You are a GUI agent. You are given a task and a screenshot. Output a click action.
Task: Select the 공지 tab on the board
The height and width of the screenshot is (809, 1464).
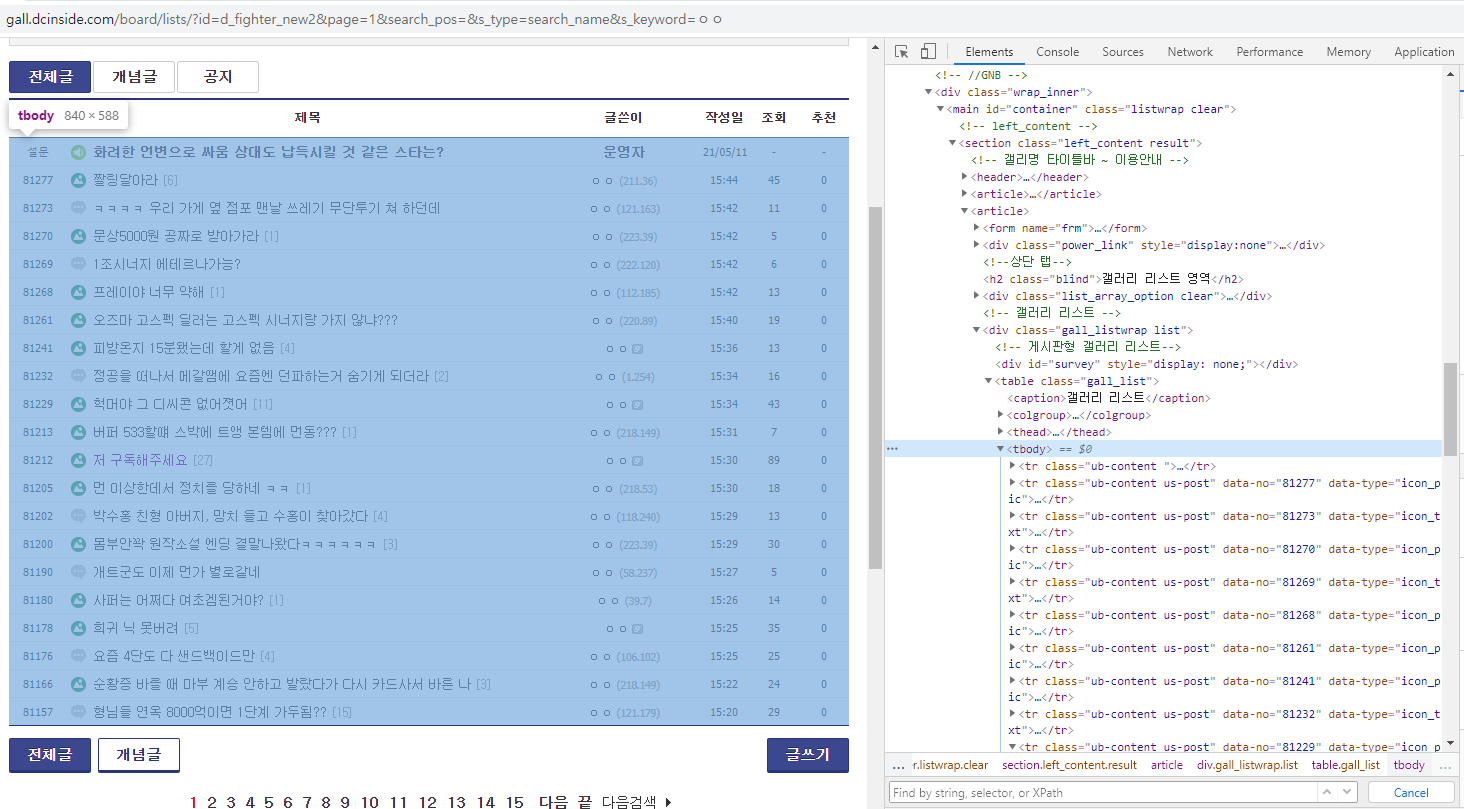coord(218,77)
